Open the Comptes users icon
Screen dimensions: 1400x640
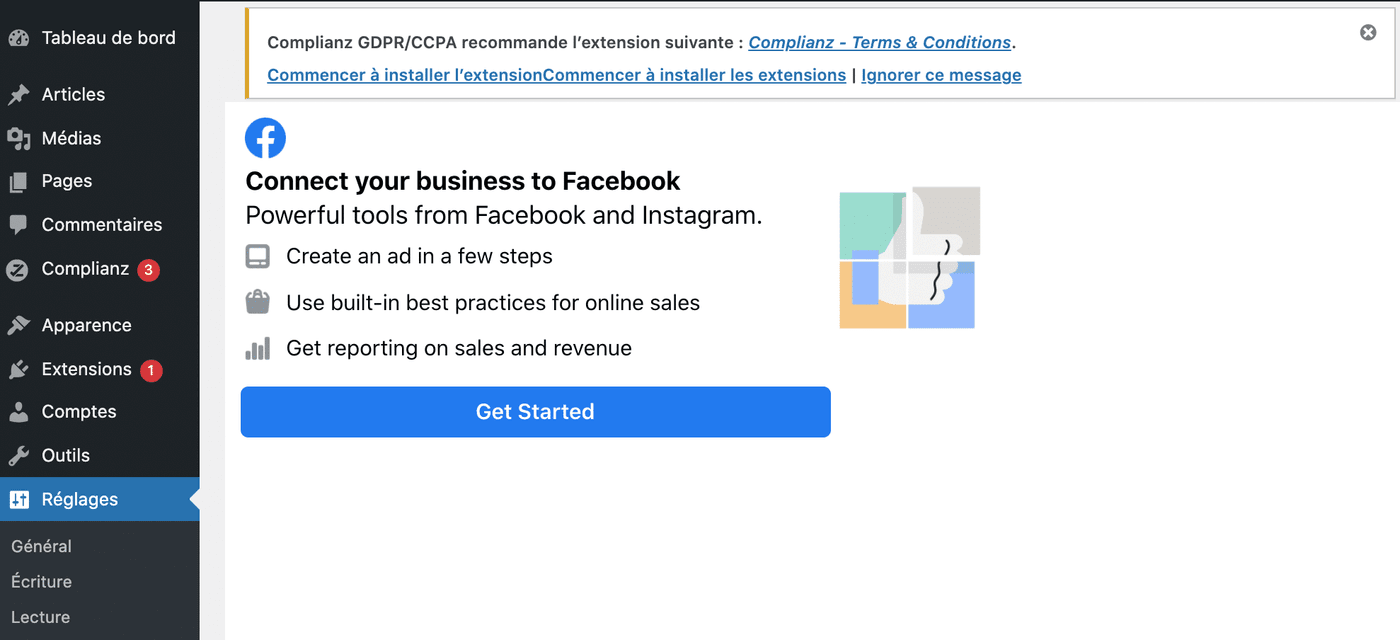pos(18,411)
